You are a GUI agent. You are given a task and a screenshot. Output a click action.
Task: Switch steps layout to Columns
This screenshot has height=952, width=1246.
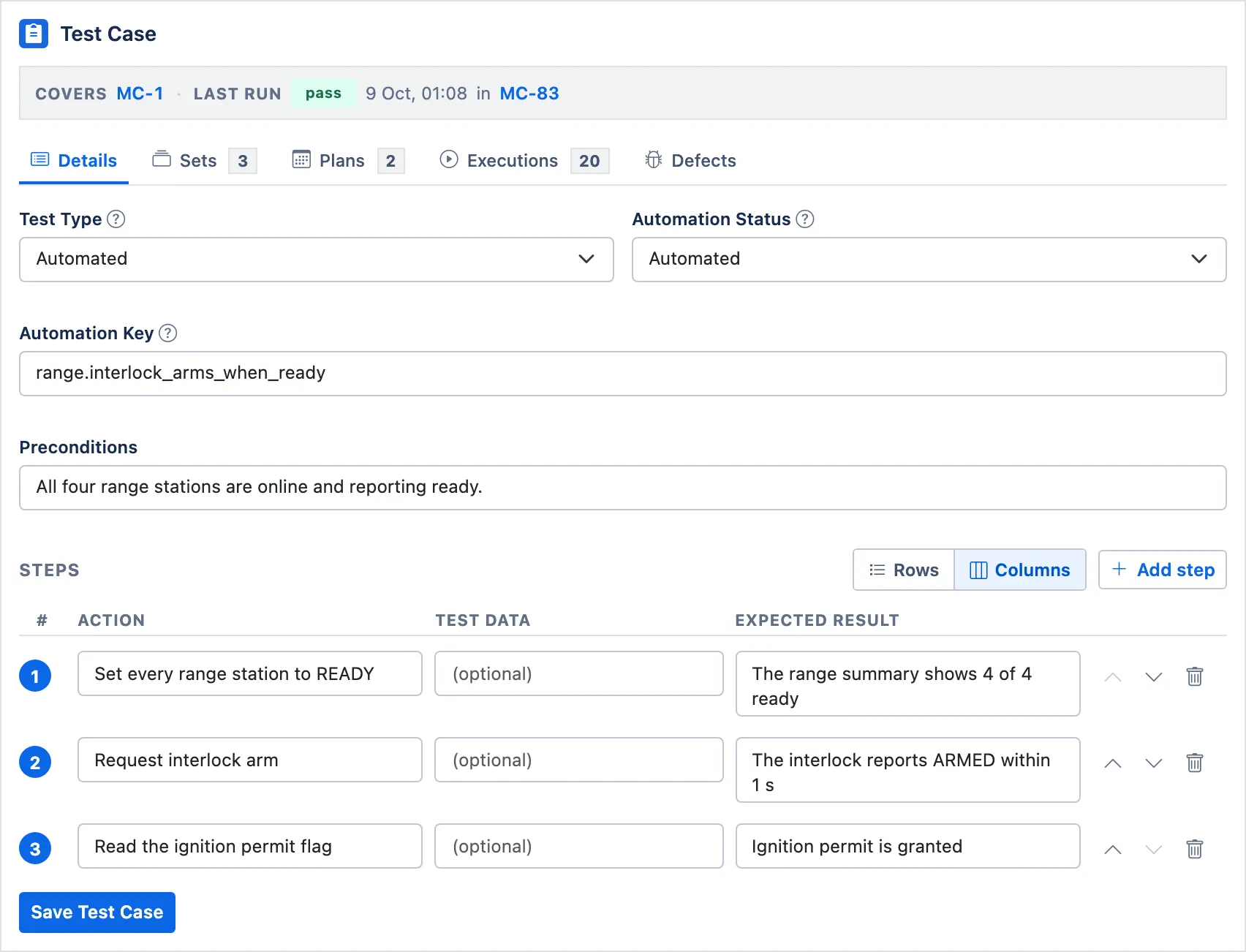1020,570
